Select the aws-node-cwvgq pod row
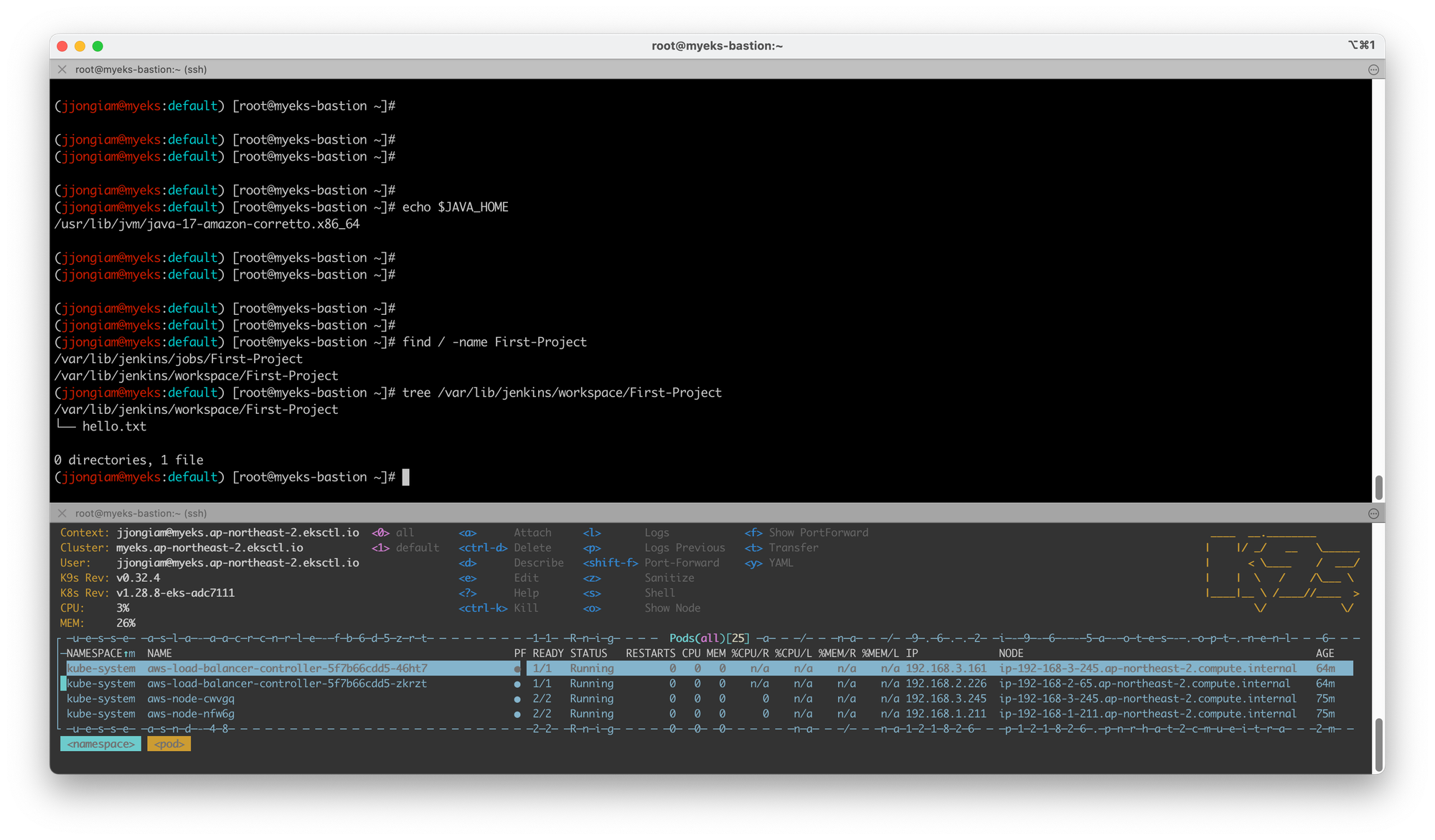Screen dimensions: 1435x840 (x=191, y=699)
